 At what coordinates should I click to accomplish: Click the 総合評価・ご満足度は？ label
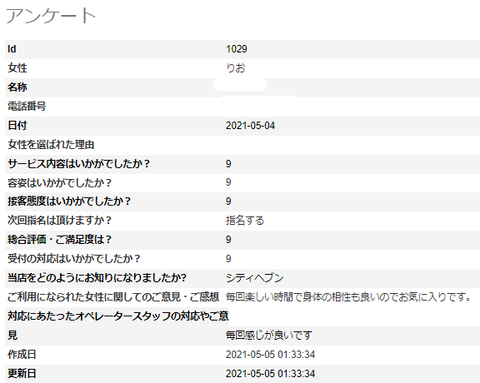pos(60,239)
